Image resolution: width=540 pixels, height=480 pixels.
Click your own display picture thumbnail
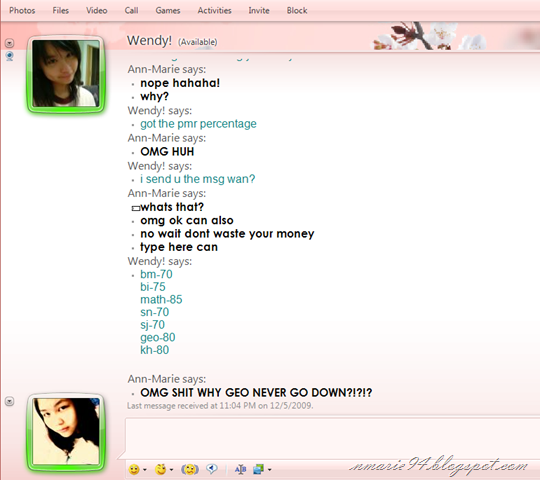(x=66, y=431)
